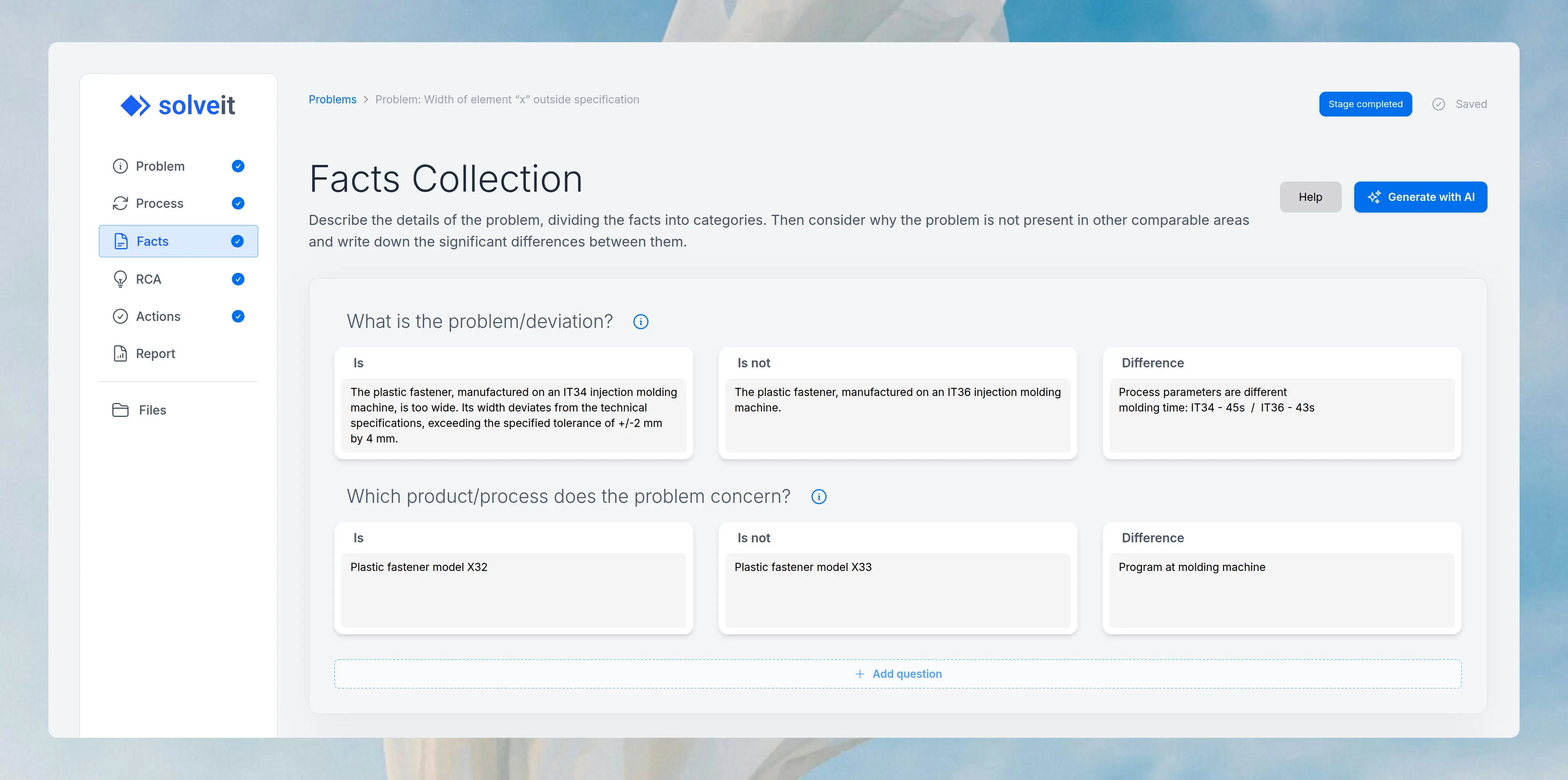Click the completed checkmark next to Problem
Image resolution: width=1568 pixels, height=780 pixels.
238,166
